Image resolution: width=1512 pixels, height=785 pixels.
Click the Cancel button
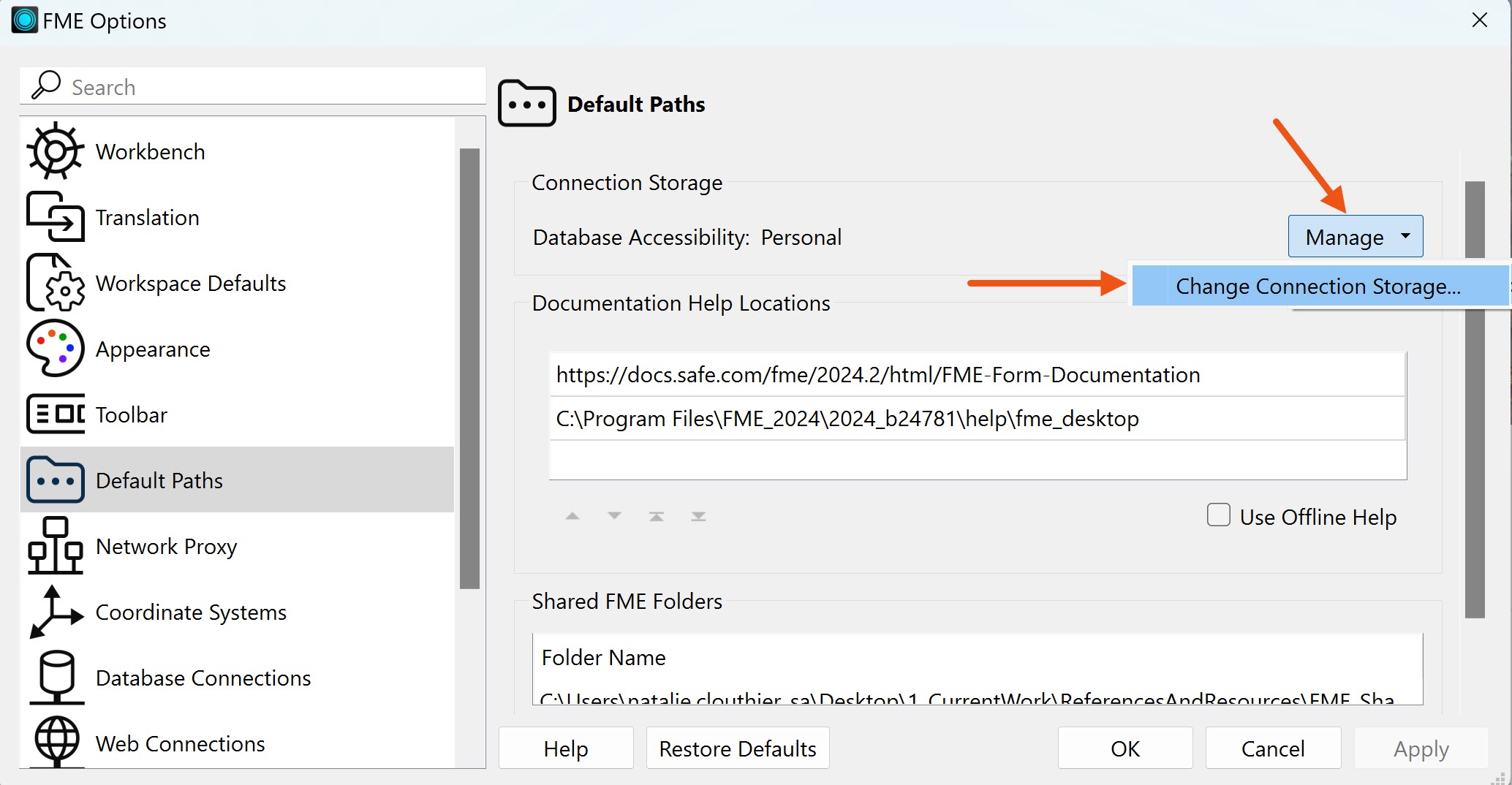(x=1272, y=748)
